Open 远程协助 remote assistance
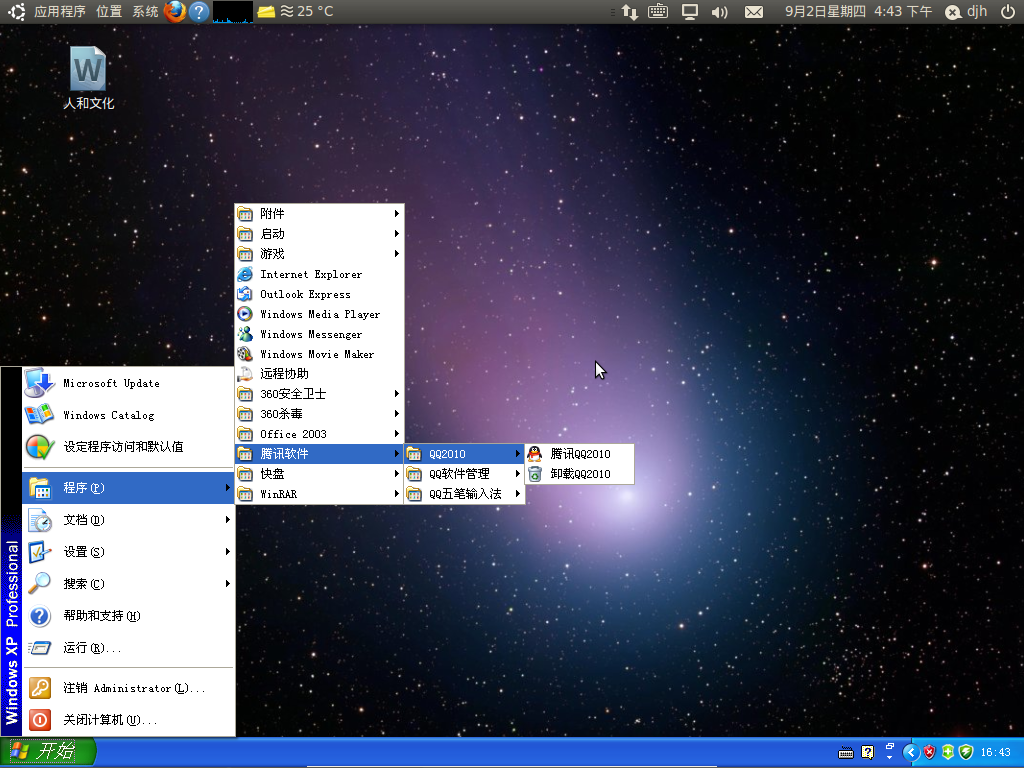 (319, 374)
